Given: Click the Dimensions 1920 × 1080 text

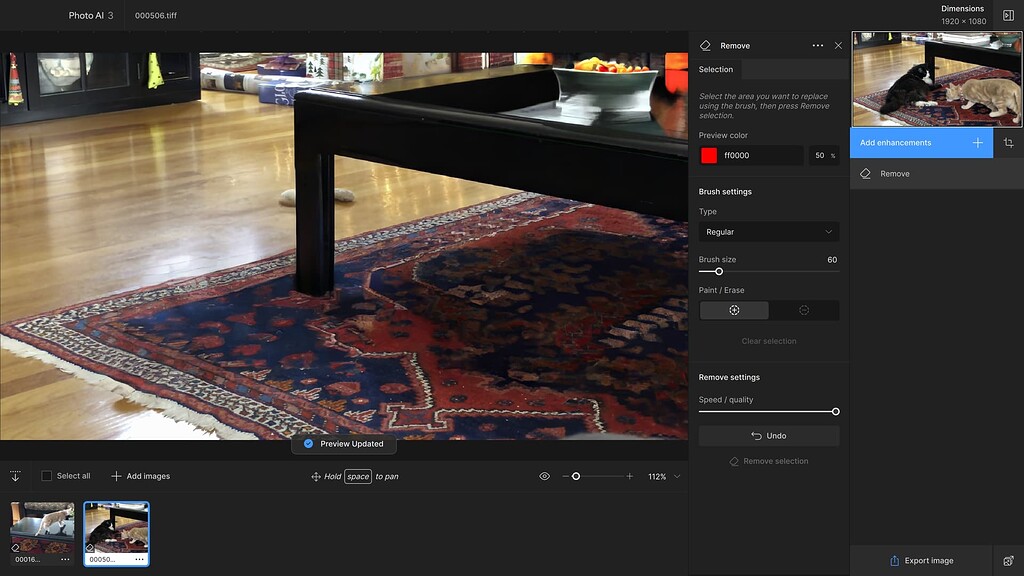Looking at the screenshot, I should point(963,15).
